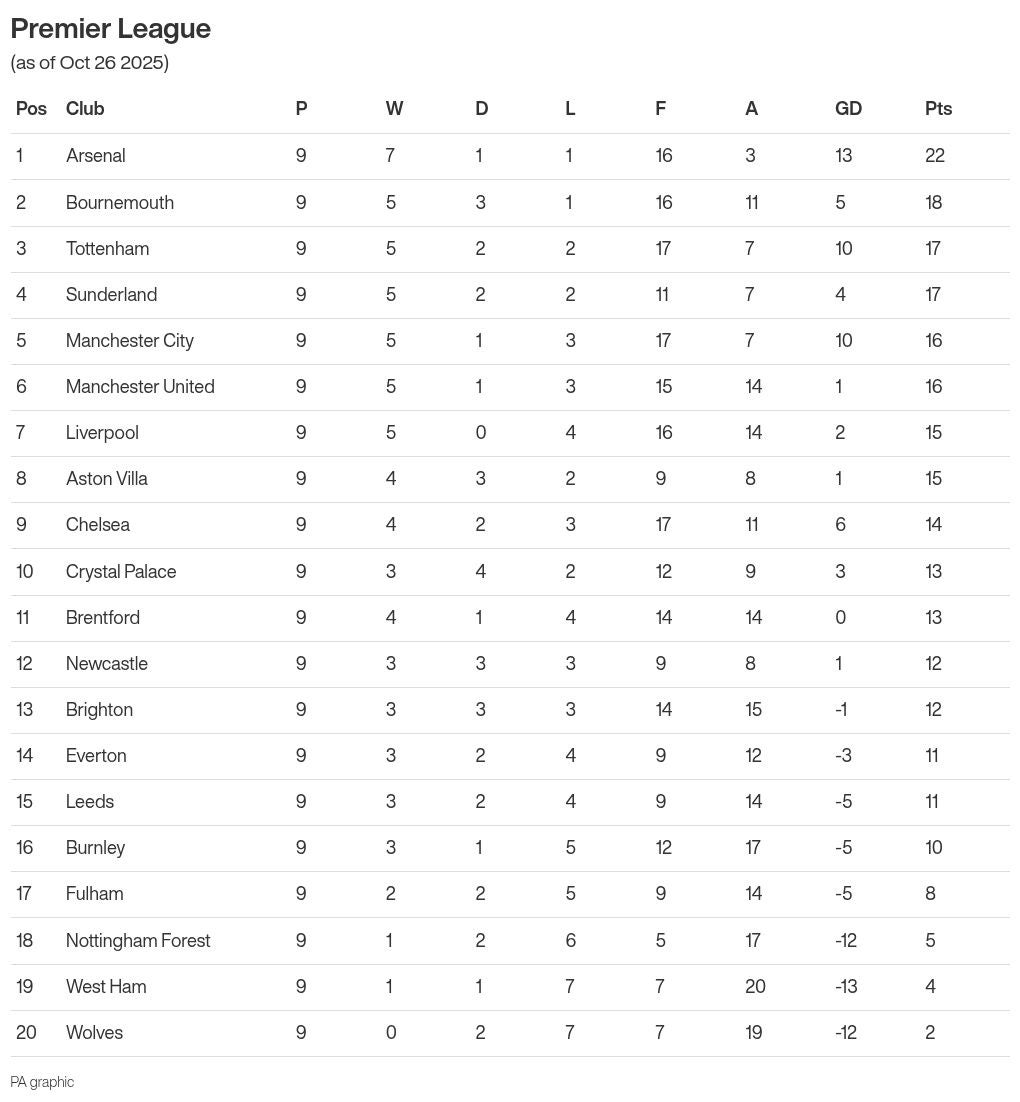Viewport: 1020px width, 1102px height.
Task: Select the Crystal Palace club name
Action: tap(121, 571)
